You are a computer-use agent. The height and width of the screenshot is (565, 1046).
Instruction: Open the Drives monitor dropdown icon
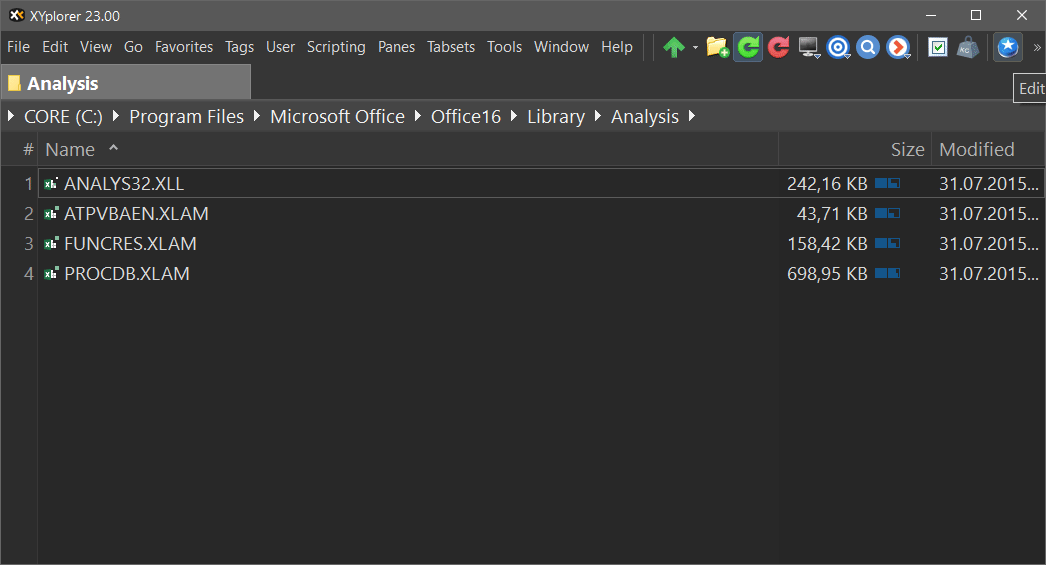809,47
